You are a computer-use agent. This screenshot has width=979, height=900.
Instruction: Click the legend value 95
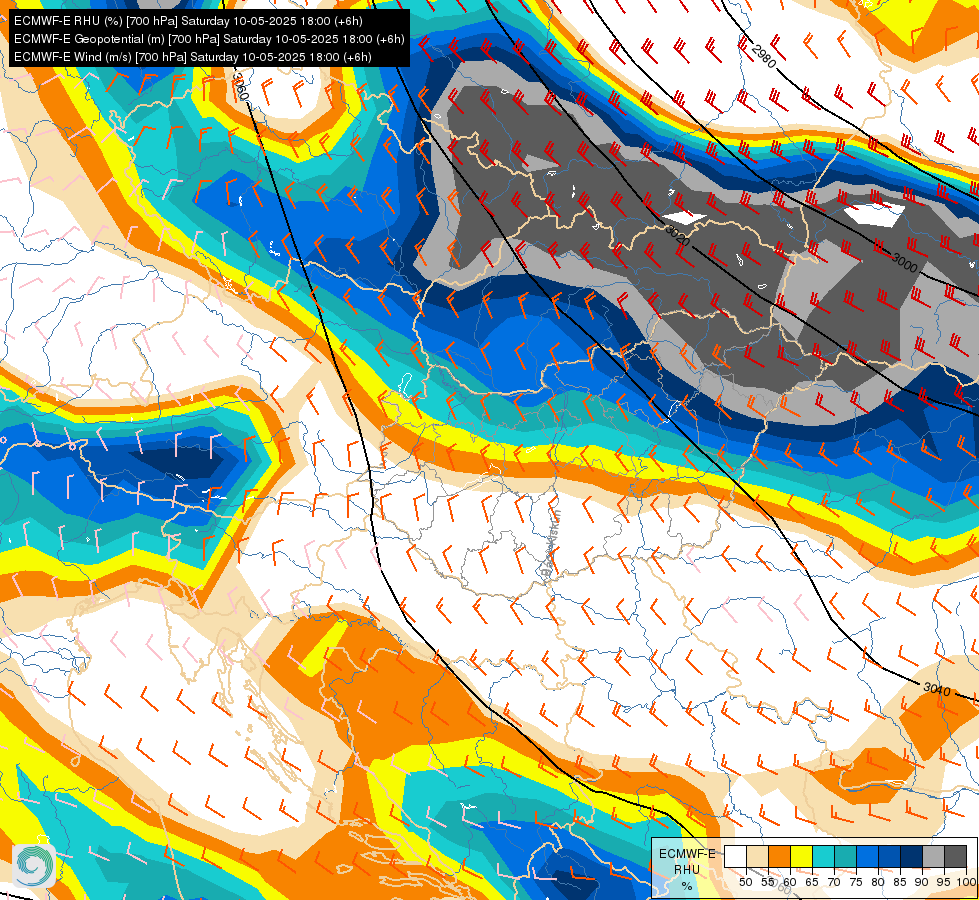(x=943, y=882)
